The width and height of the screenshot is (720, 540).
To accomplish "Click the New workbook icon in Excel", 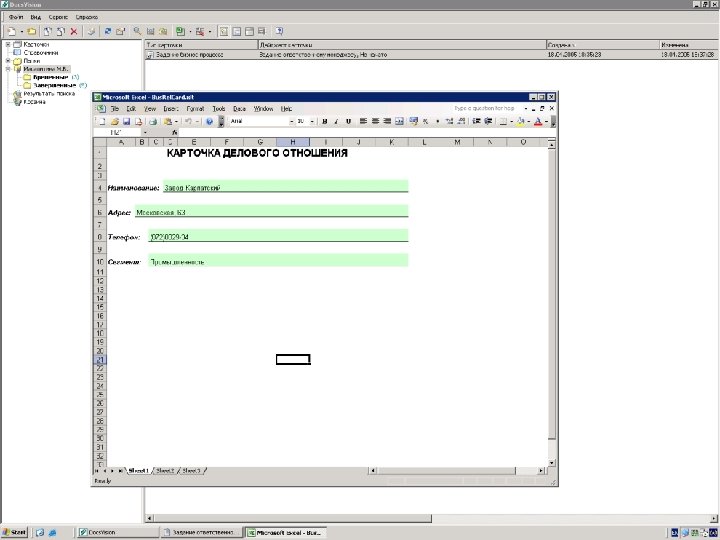I will [102, 121].
